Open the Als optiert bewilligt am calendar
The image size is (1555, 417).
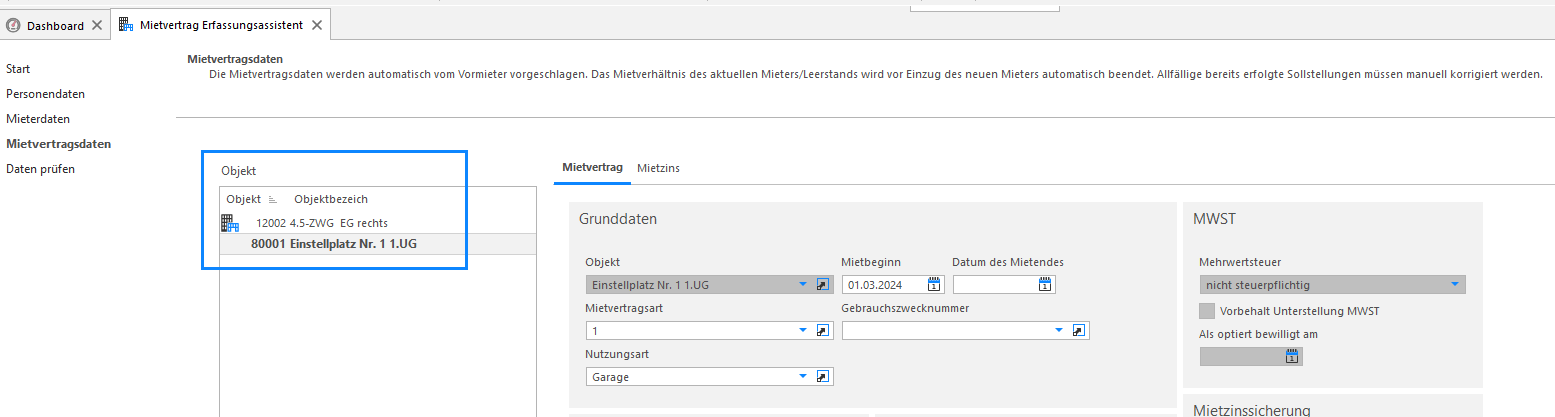point(1292,356)
